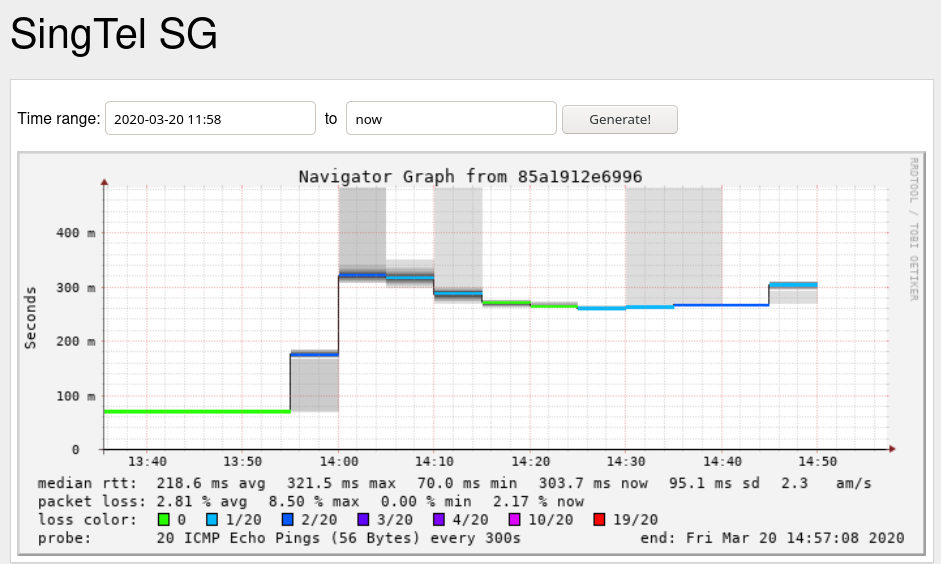Click the 200 m y-axis label
This screenshot has height=564, width=941.
point(76,341)
